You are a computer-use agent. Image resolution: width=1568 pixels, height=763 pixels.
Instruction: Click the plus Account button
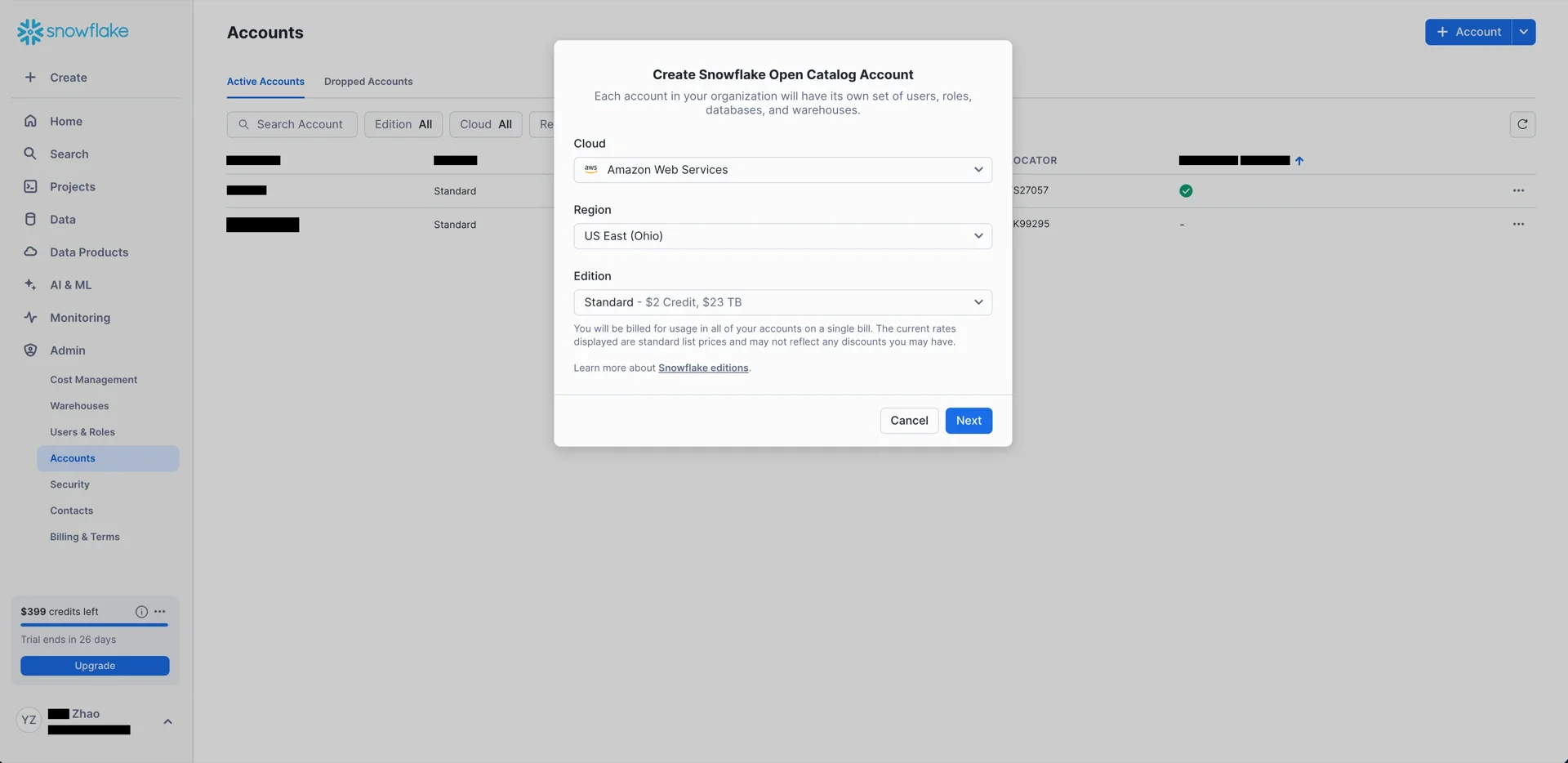[1468, 32]
